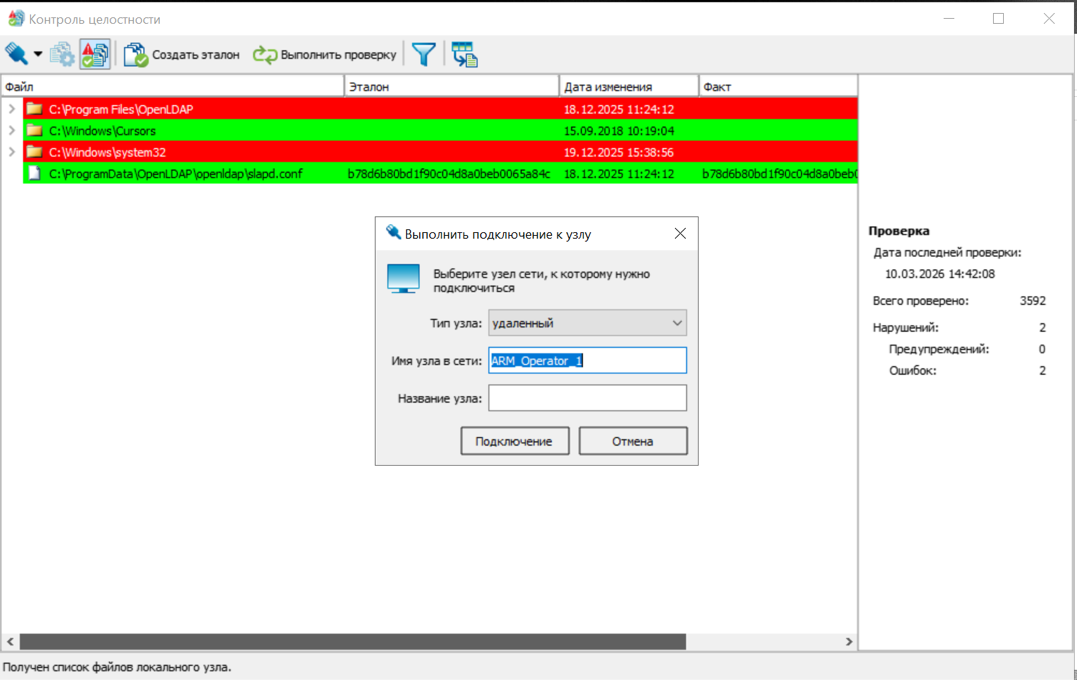Image resolution: width=1077 pixels, height=680 pixels.
Task: Click the monitor icon in the dialog
Action: pos(403,279)
